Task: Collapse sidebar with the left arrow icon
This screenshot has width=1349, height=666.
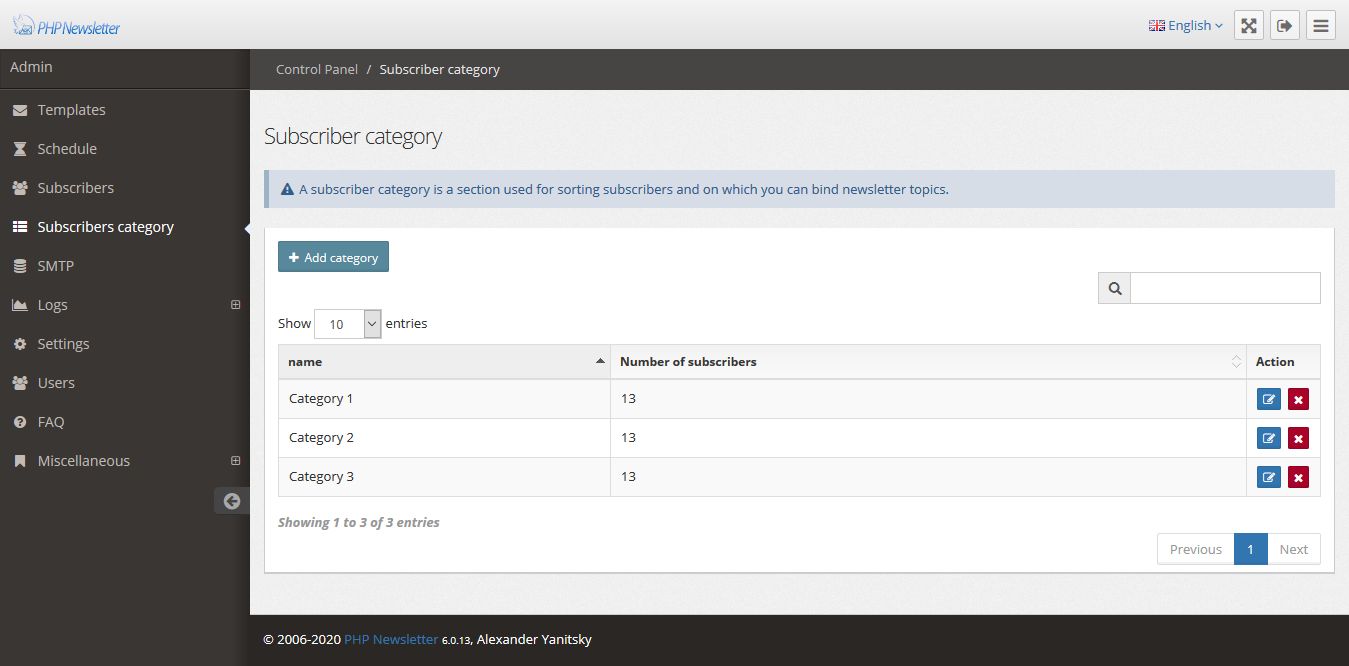Action: pos(232,501)
